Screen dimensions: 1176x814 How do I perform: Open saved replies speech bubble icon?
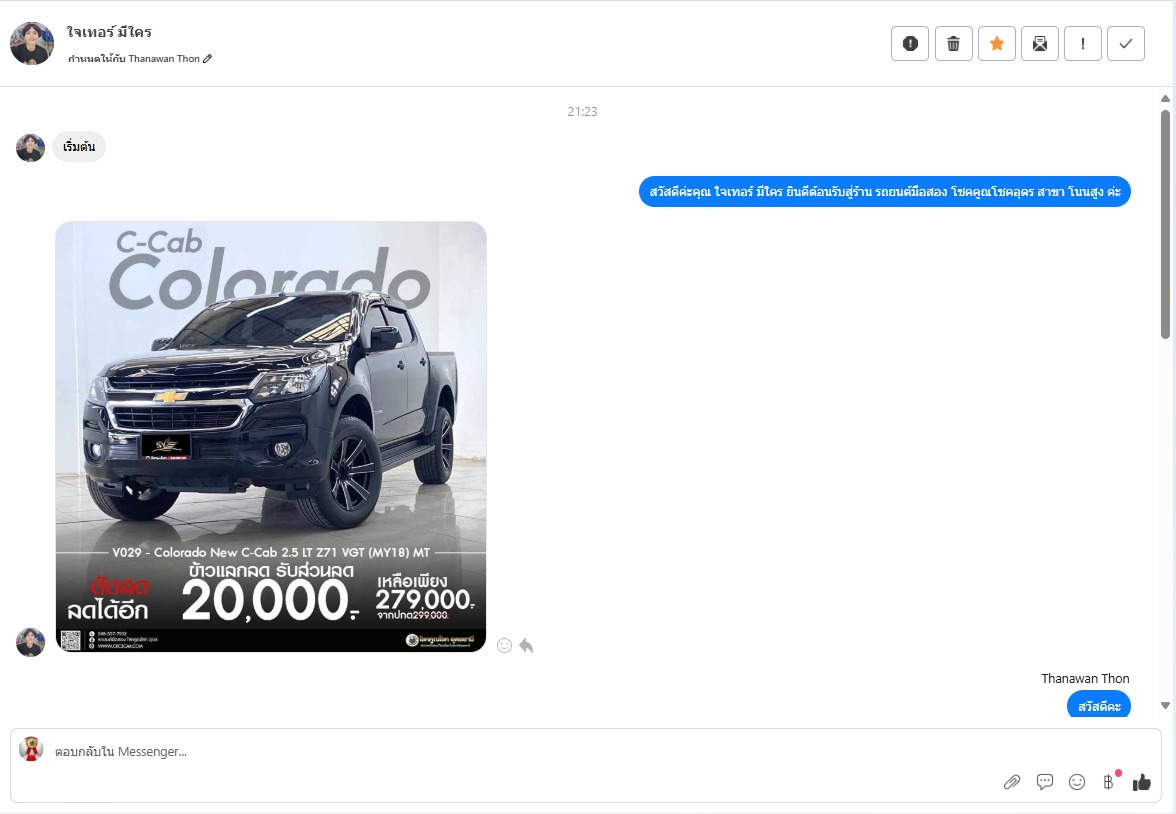coord(1045,782)
